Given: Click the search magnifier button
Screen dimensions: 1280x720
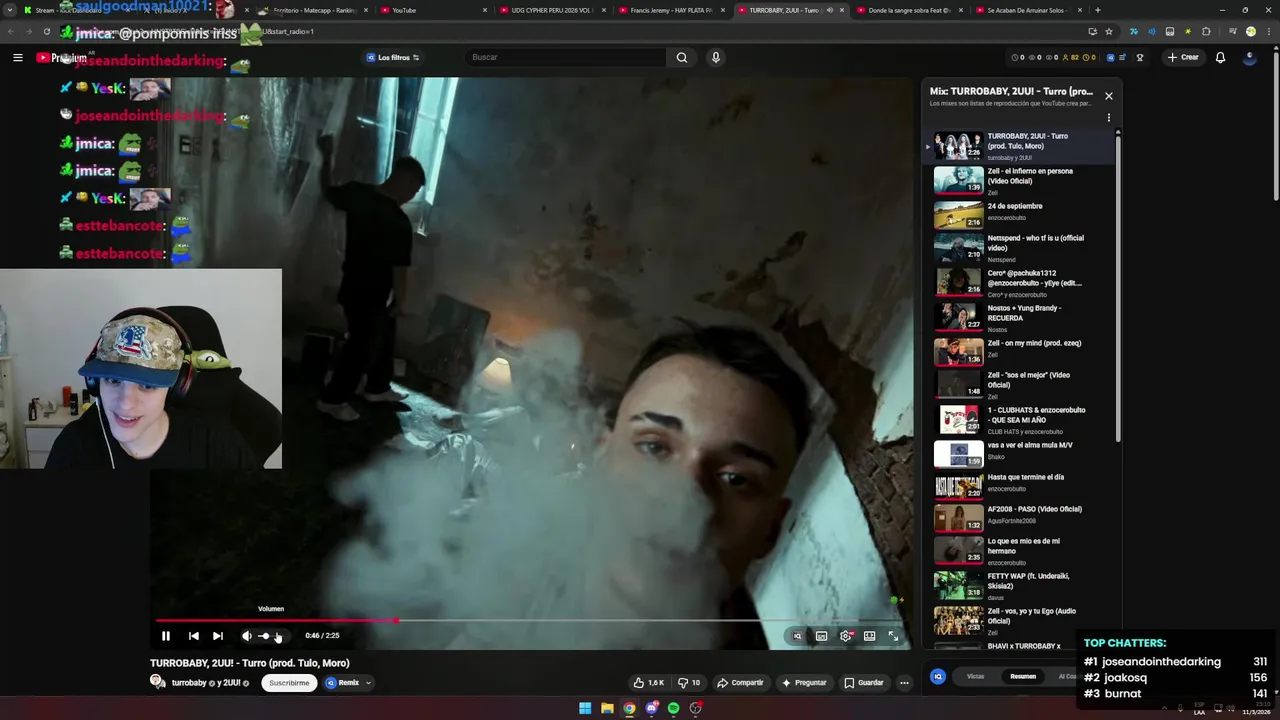Looking at the screenshot, I should tap(682, 57).
